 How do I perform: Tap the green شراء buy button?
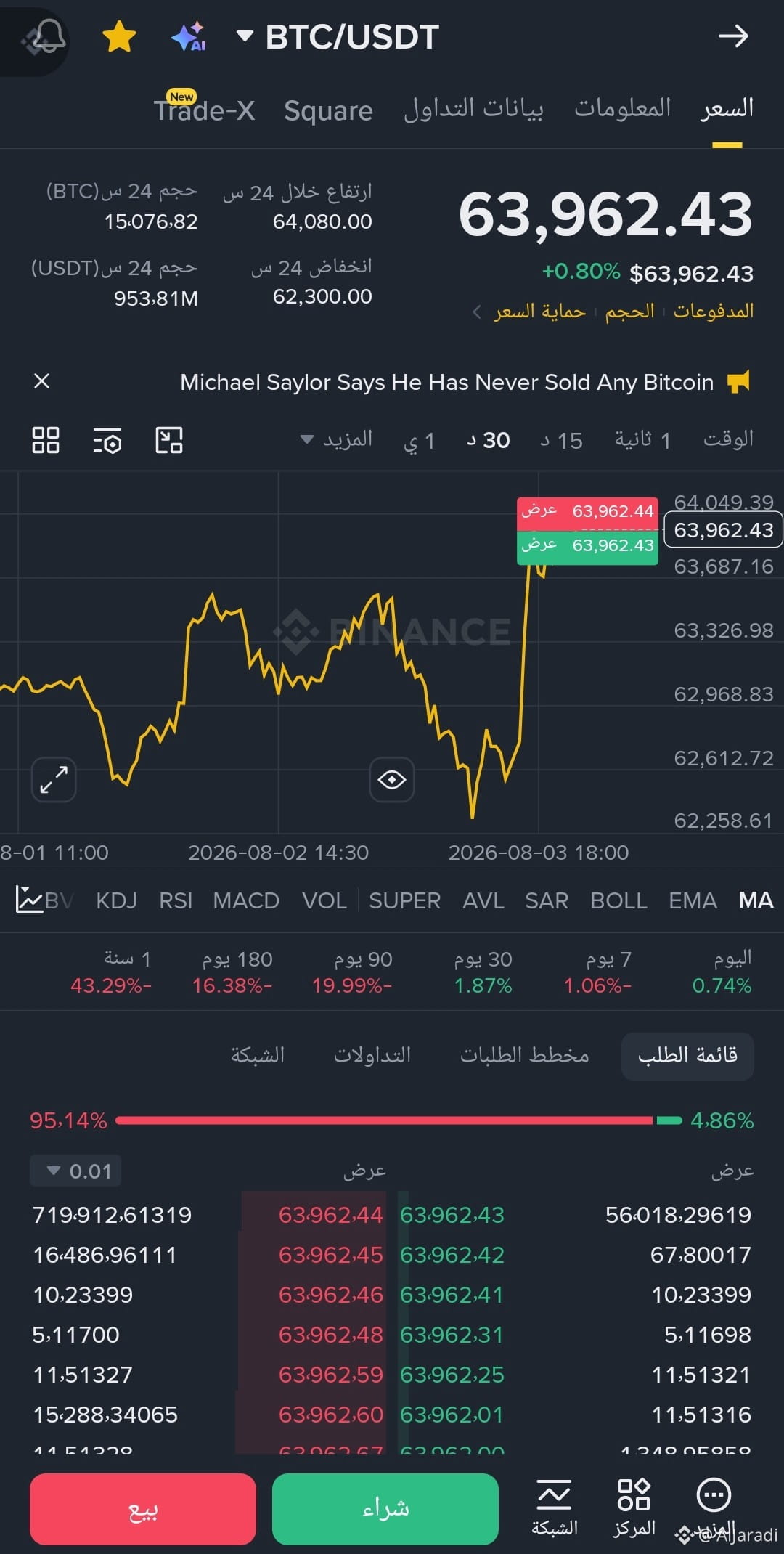(385, 1509)
